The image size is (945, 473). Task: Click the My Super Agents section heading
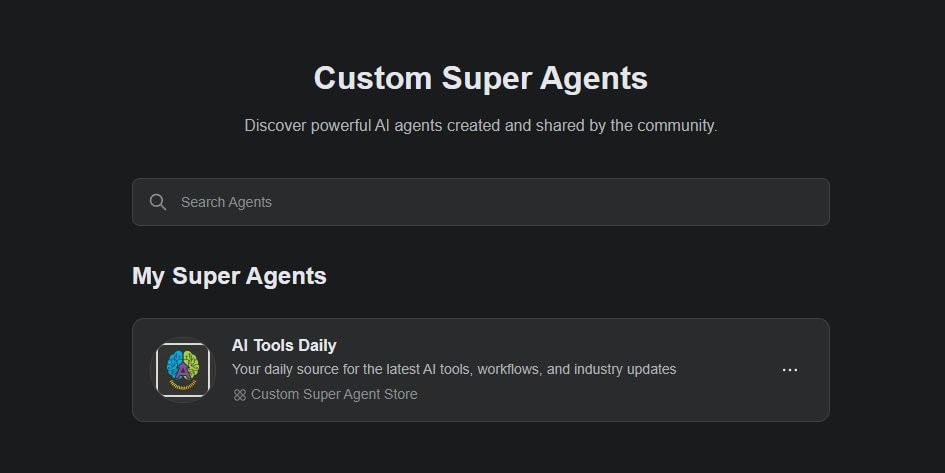(229, 276)
